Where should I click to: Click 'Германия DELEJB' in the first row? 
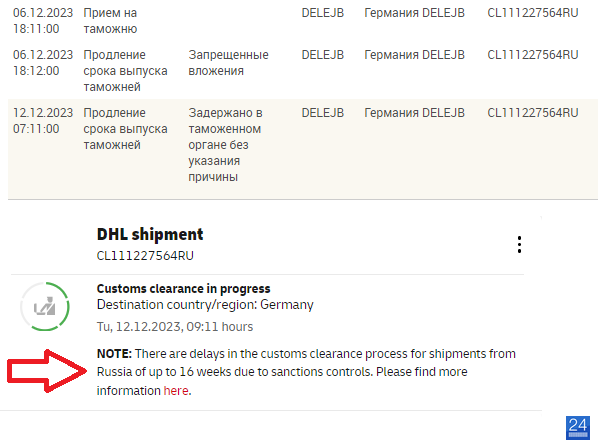(x=414, y=13)
